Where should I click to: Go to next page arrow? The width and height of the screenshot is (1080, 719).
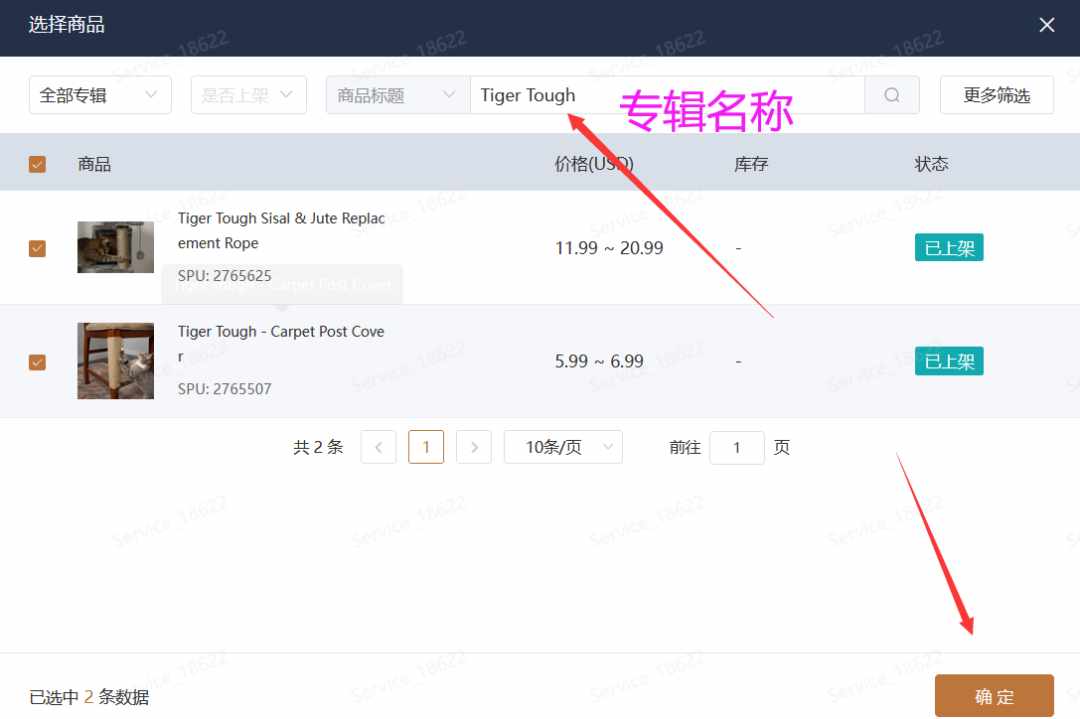tap(474, 447)
